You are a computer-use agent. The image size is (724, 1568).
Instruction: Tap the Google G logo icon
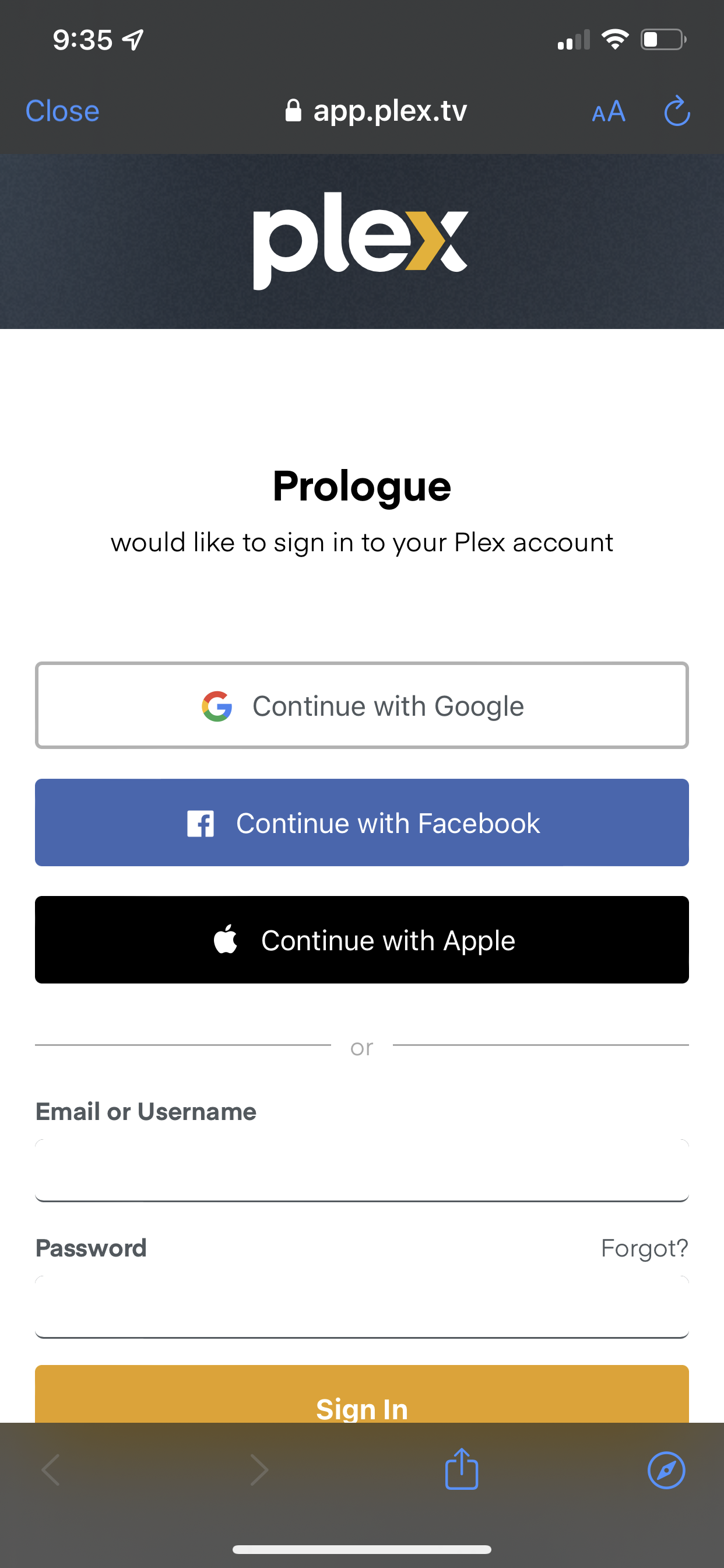point(217,706)
